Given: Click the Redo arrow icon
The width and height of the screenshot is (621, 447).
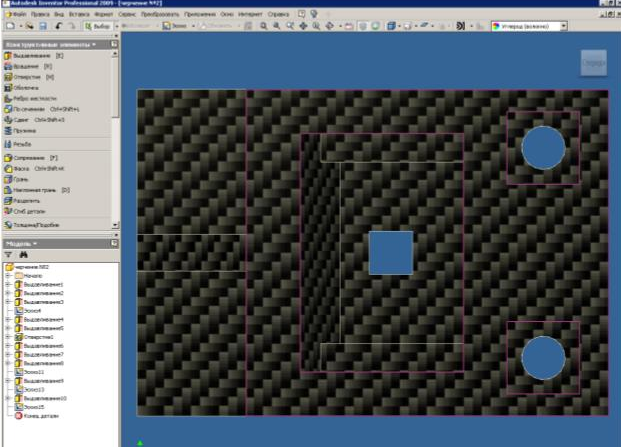Looking at the screenshot, I should pos(71,26).
